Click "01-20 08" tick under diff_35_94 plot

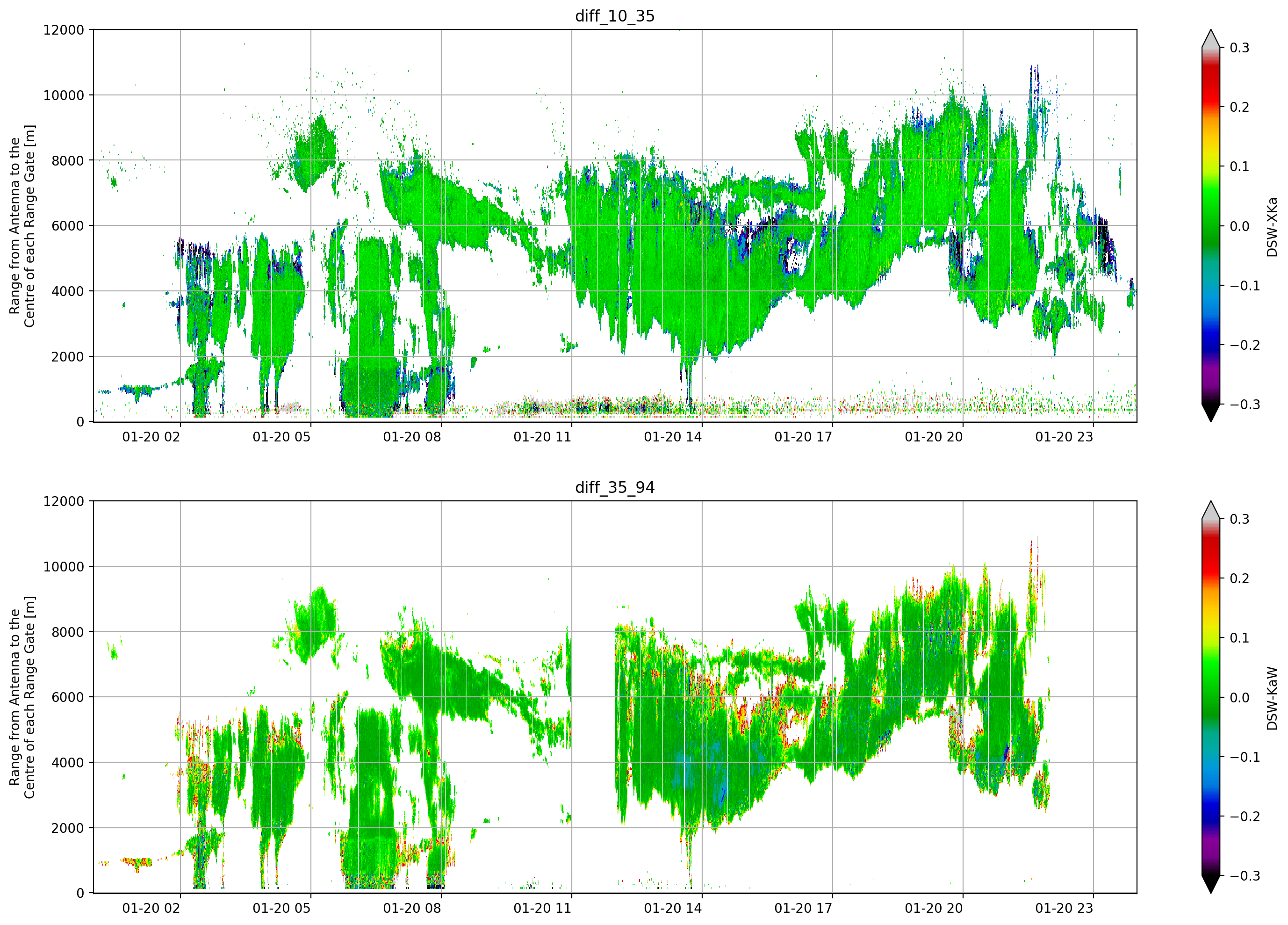point(412,909)
